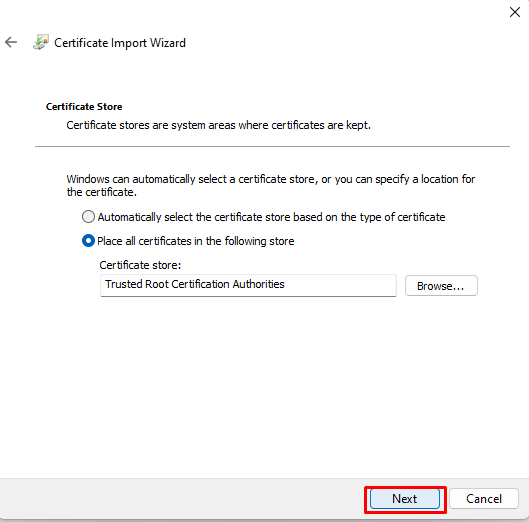Select the automatic certificate store radio button

pos(88,217)
